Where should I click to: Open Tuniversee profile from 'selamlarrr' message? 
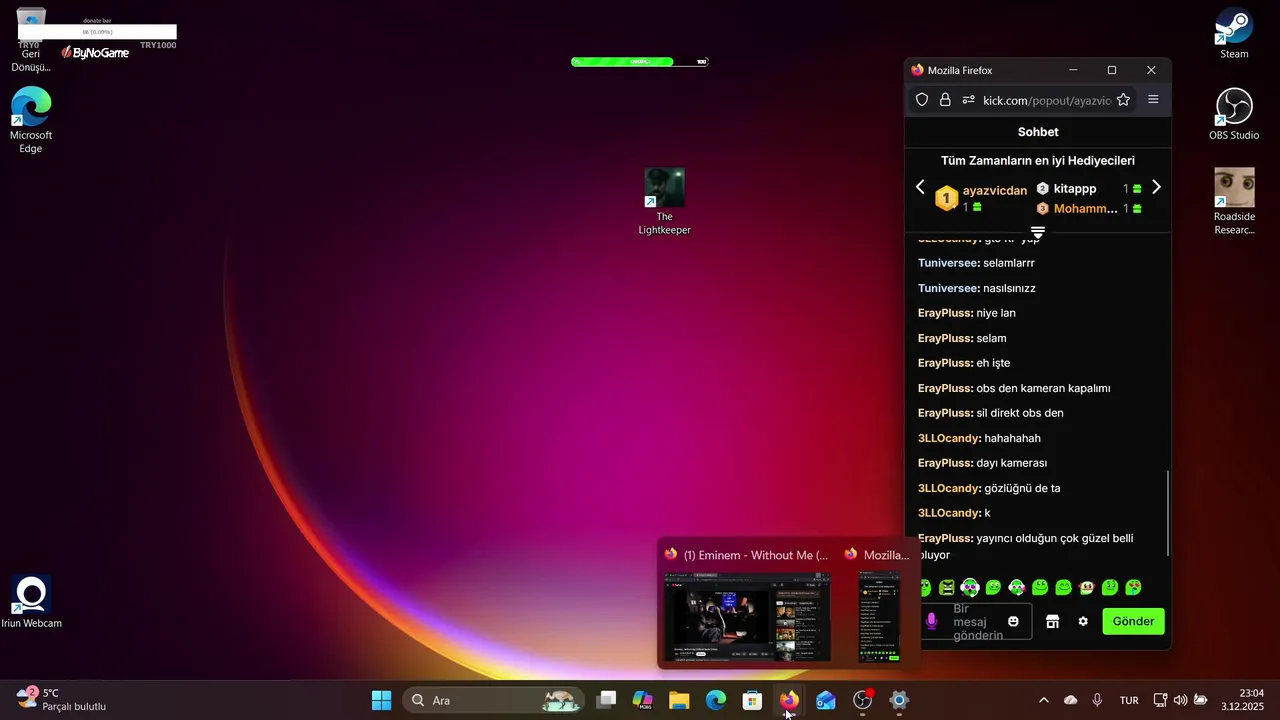(x=948, y=263)
